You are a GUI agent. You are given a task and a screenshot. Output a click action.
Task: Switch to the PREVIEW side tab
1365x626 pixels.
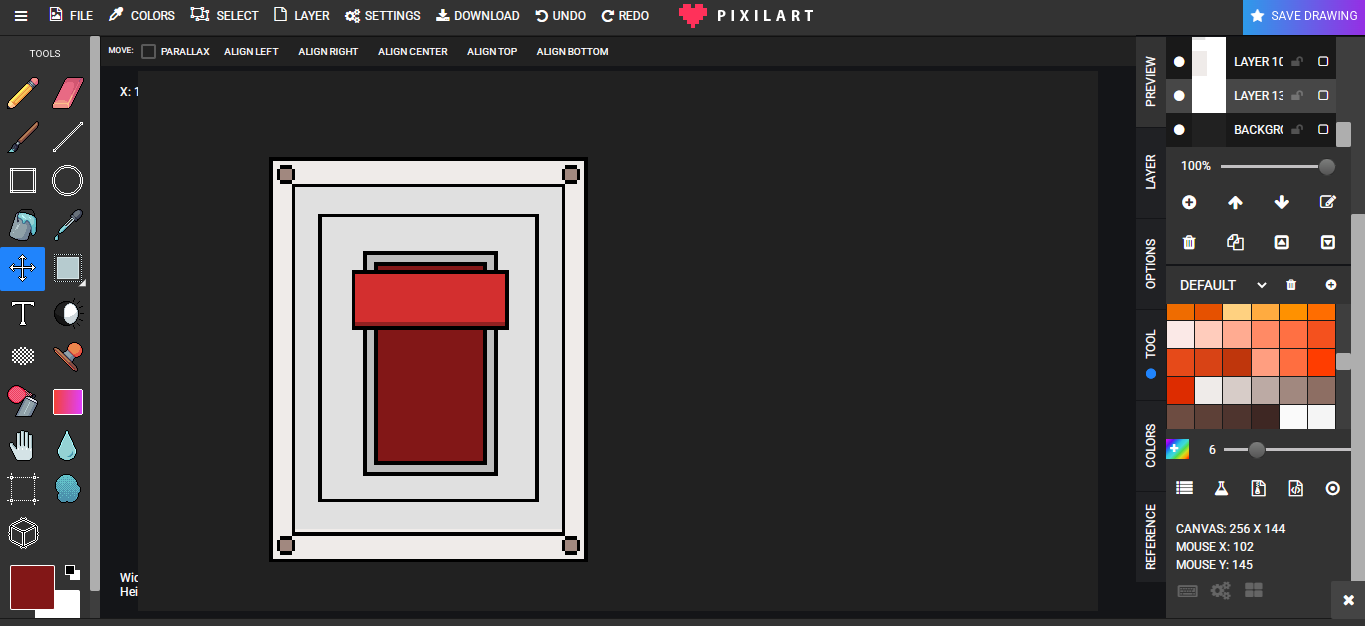(1151, 82)
